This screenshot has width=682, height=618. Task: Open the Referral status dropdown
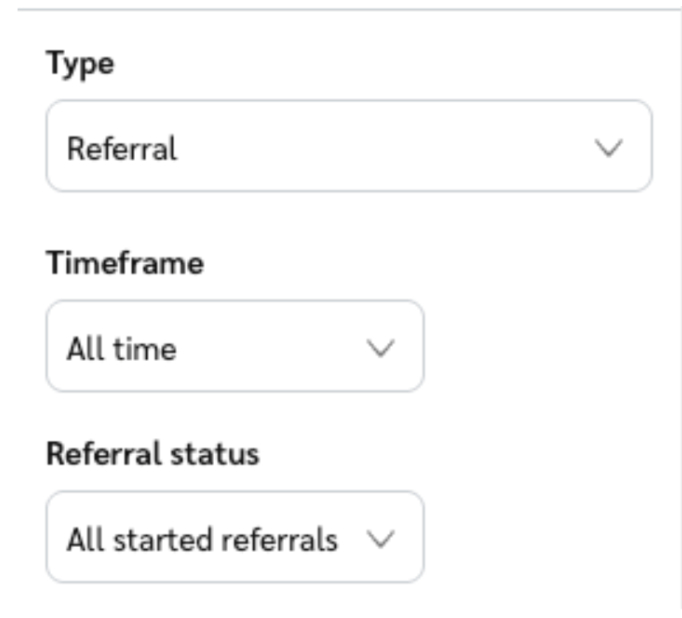(x=234, y=537)
